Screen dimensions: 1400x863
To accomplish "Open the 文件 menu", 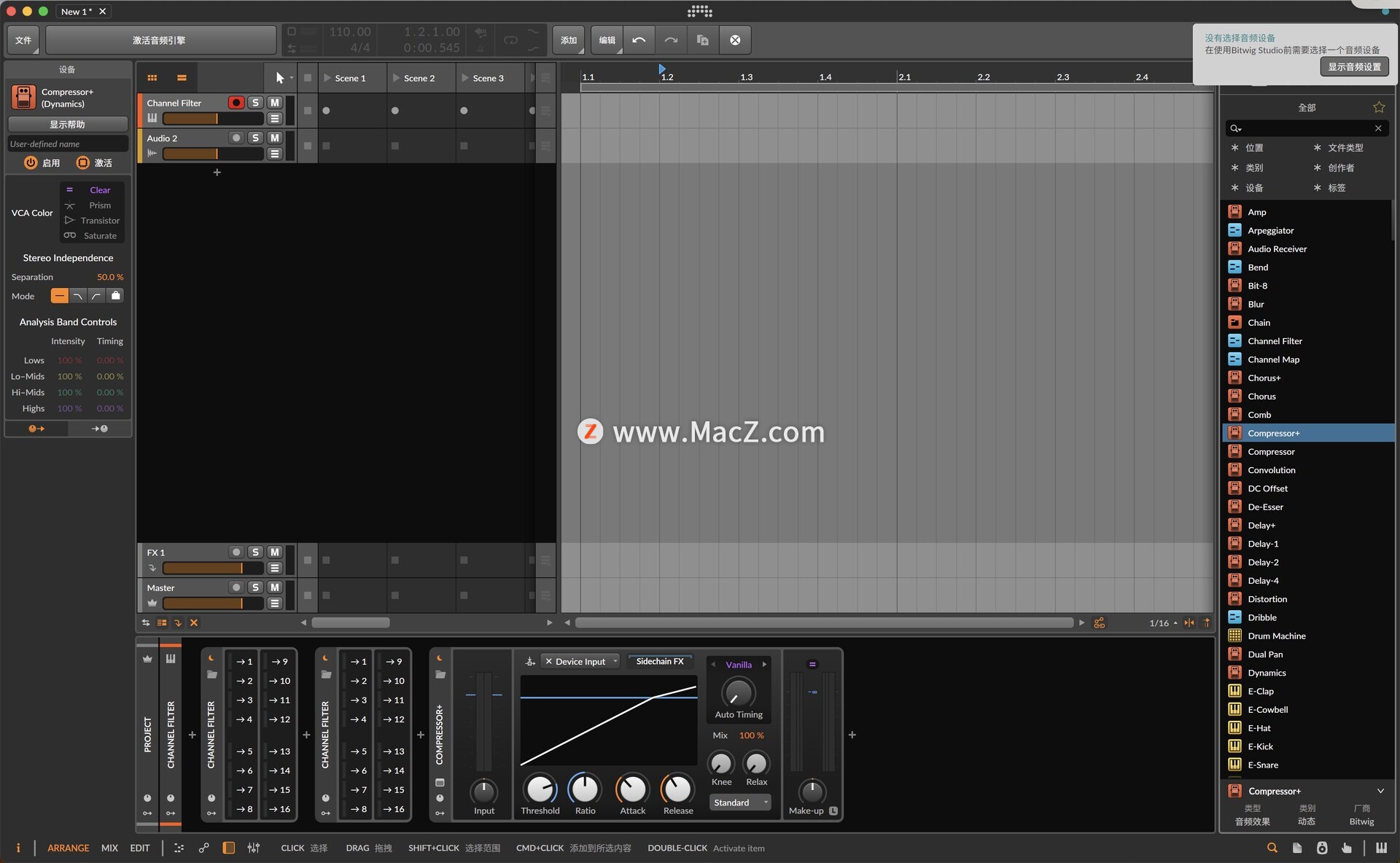I will click(23, 40).
